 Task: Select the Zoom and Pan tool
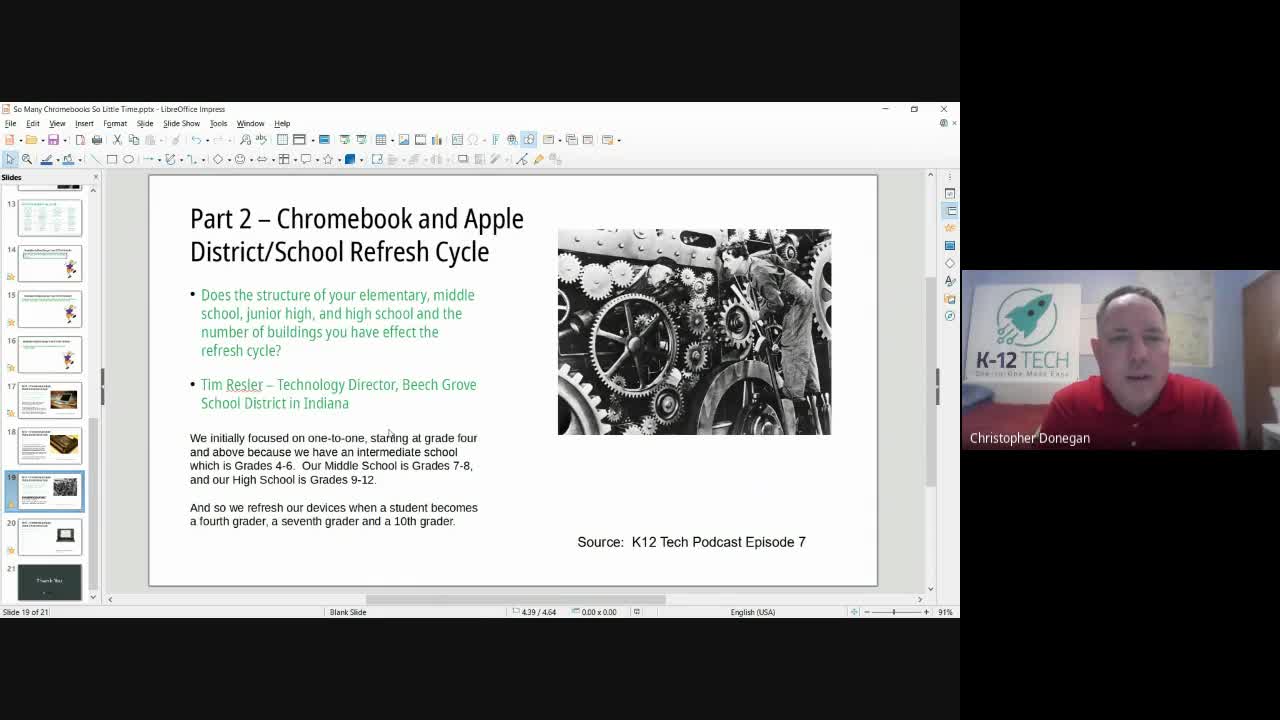pos(27,160)
